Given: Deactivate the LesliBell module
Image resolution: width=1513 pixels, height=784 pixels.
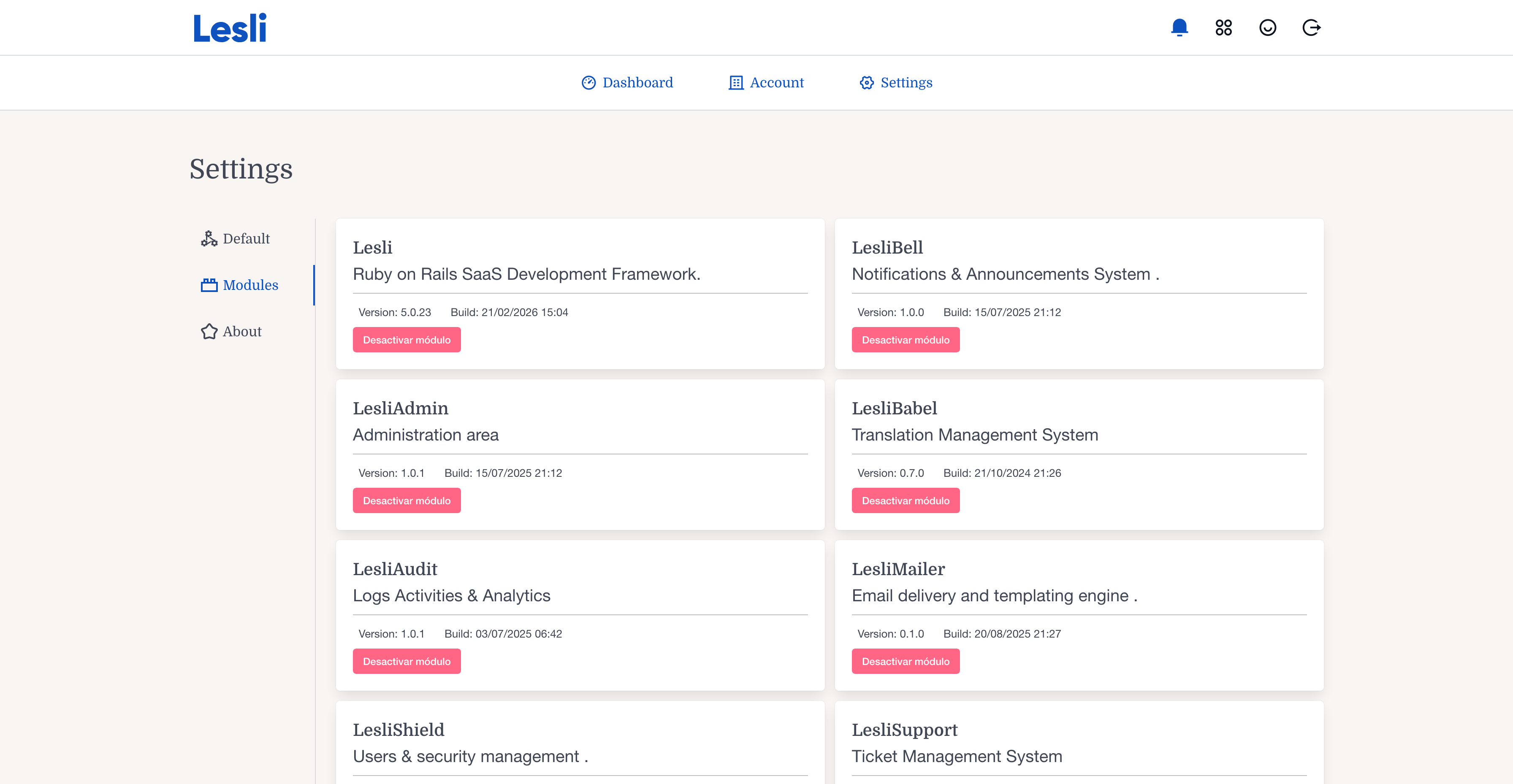Looking at the screenshot, I should (x=905, y=340).
